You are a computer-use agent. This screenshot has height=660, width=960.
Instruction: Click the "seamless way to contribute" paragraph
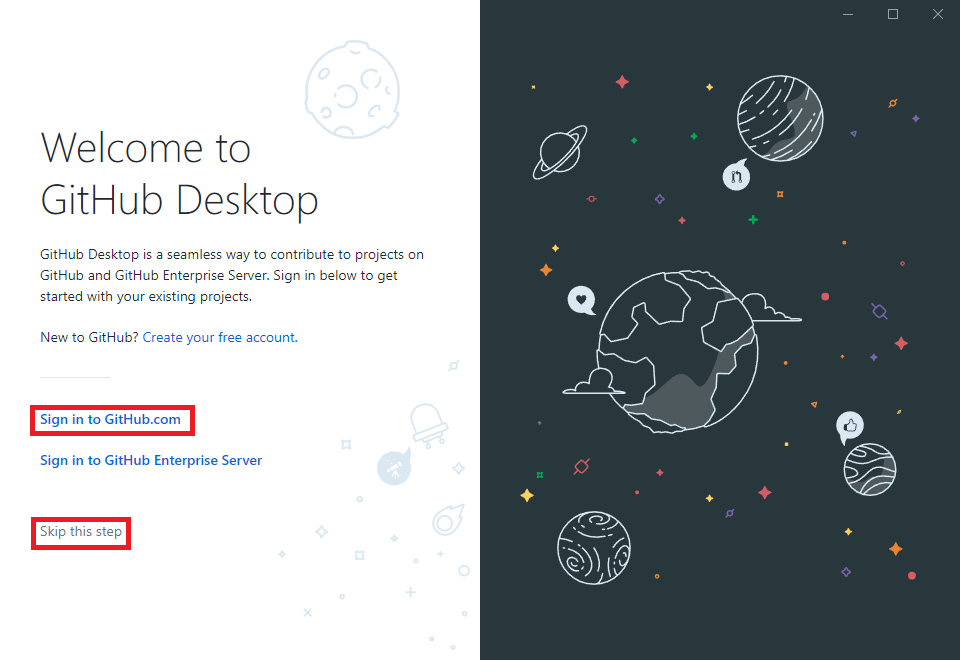232,276
